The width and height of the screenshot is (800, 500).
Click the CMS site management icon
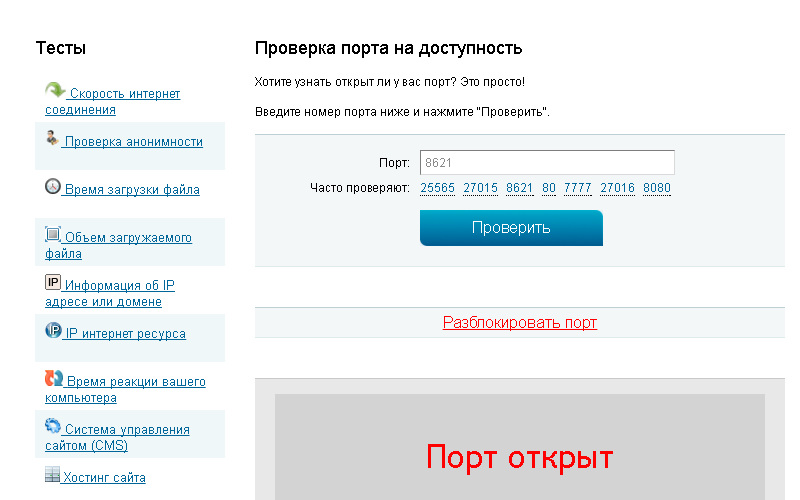(53, 426)
